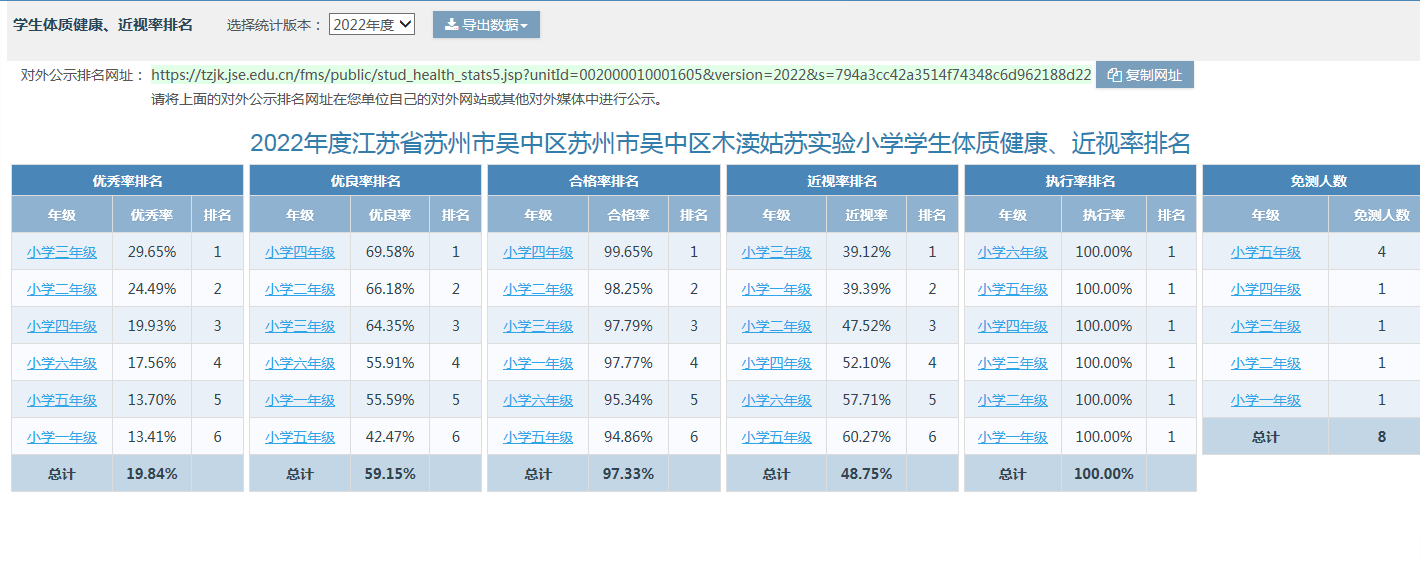The width and height of the screenshot is (1420, 565).
Task: Open 小学六年级 in 近视率排名 table
Action: coord(777,400)
